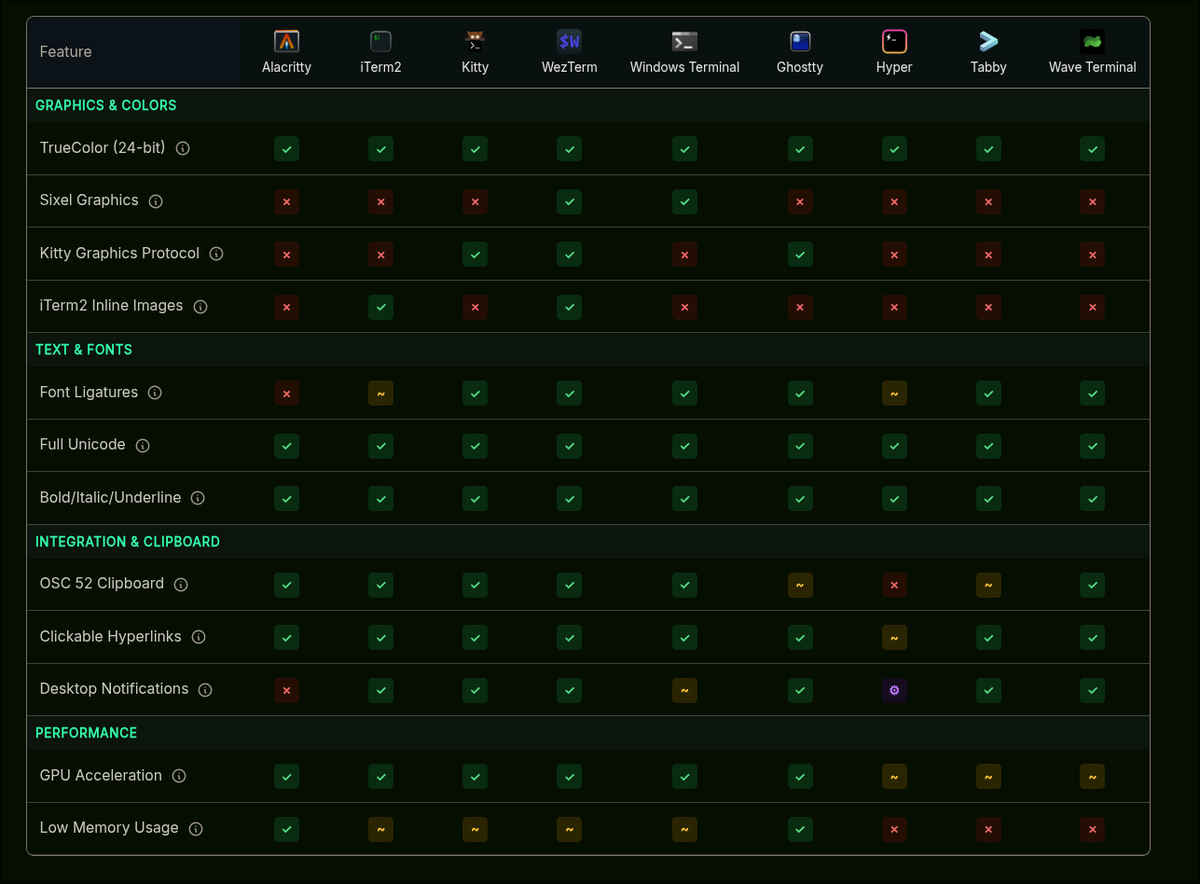Click the INTEGRATION & CLIPBOARD section heading

128,541
